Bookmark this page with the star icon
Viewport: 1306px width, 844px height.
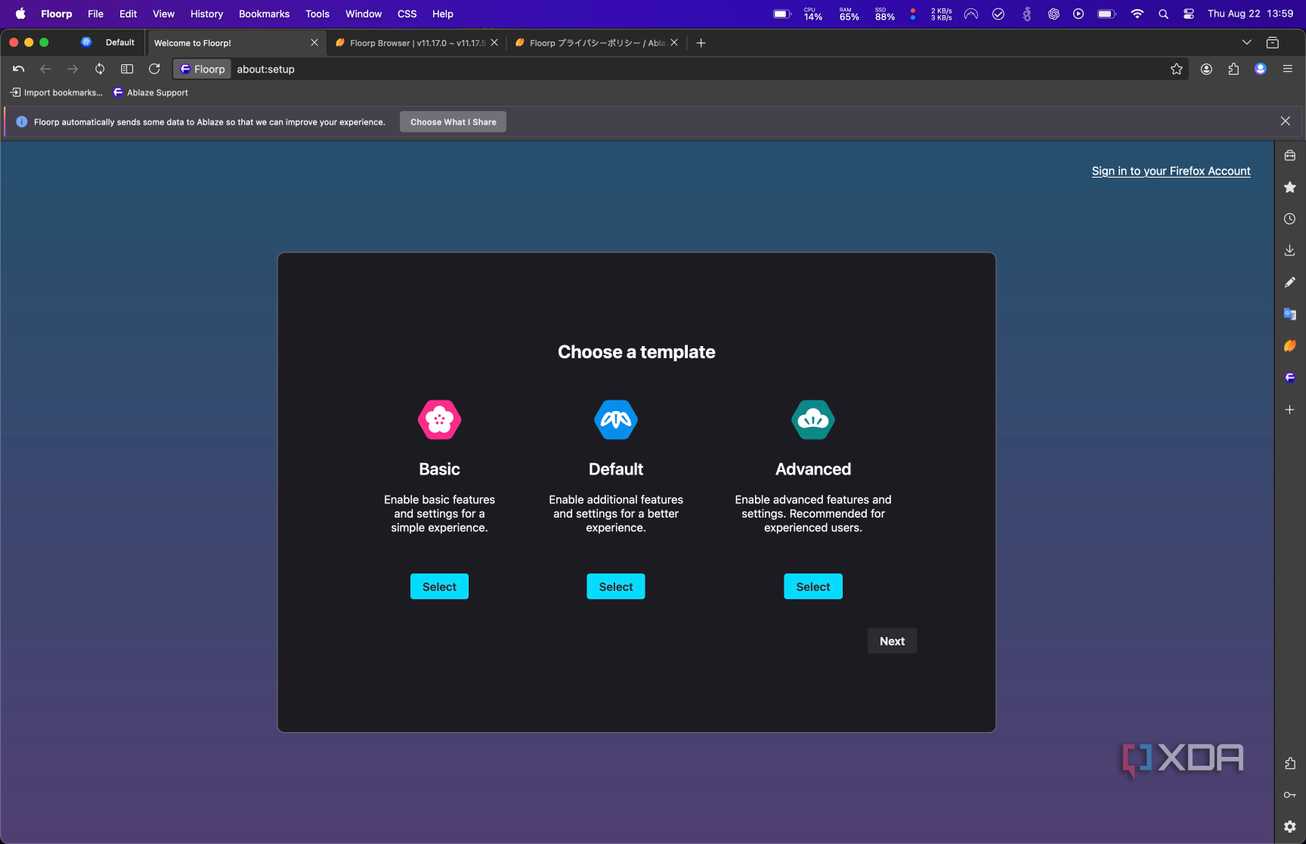click(x=1177, y=69)
